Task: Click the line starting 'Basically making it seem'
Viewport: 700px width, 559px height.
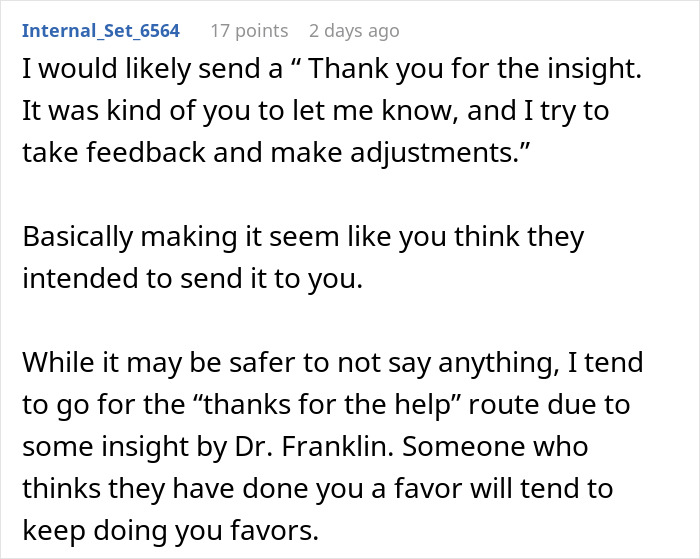Action: pos(302,237)
